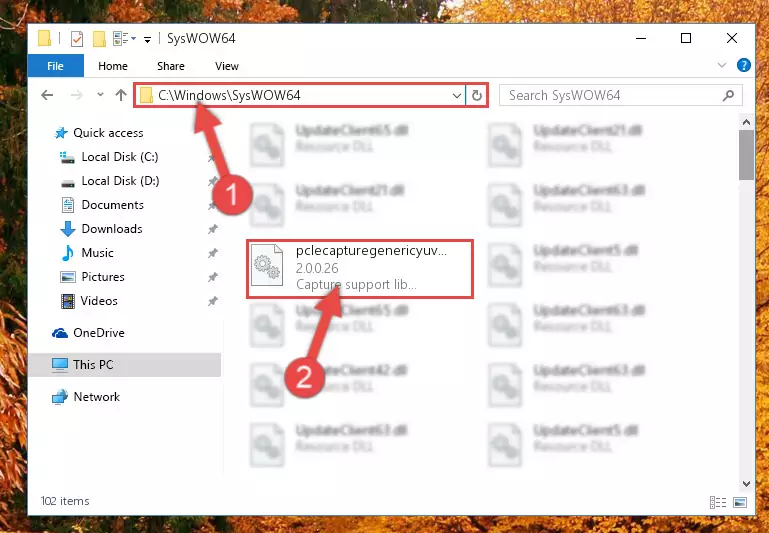Select Network in navigation pane
This screenshot has height=533, width=769.
96,397
